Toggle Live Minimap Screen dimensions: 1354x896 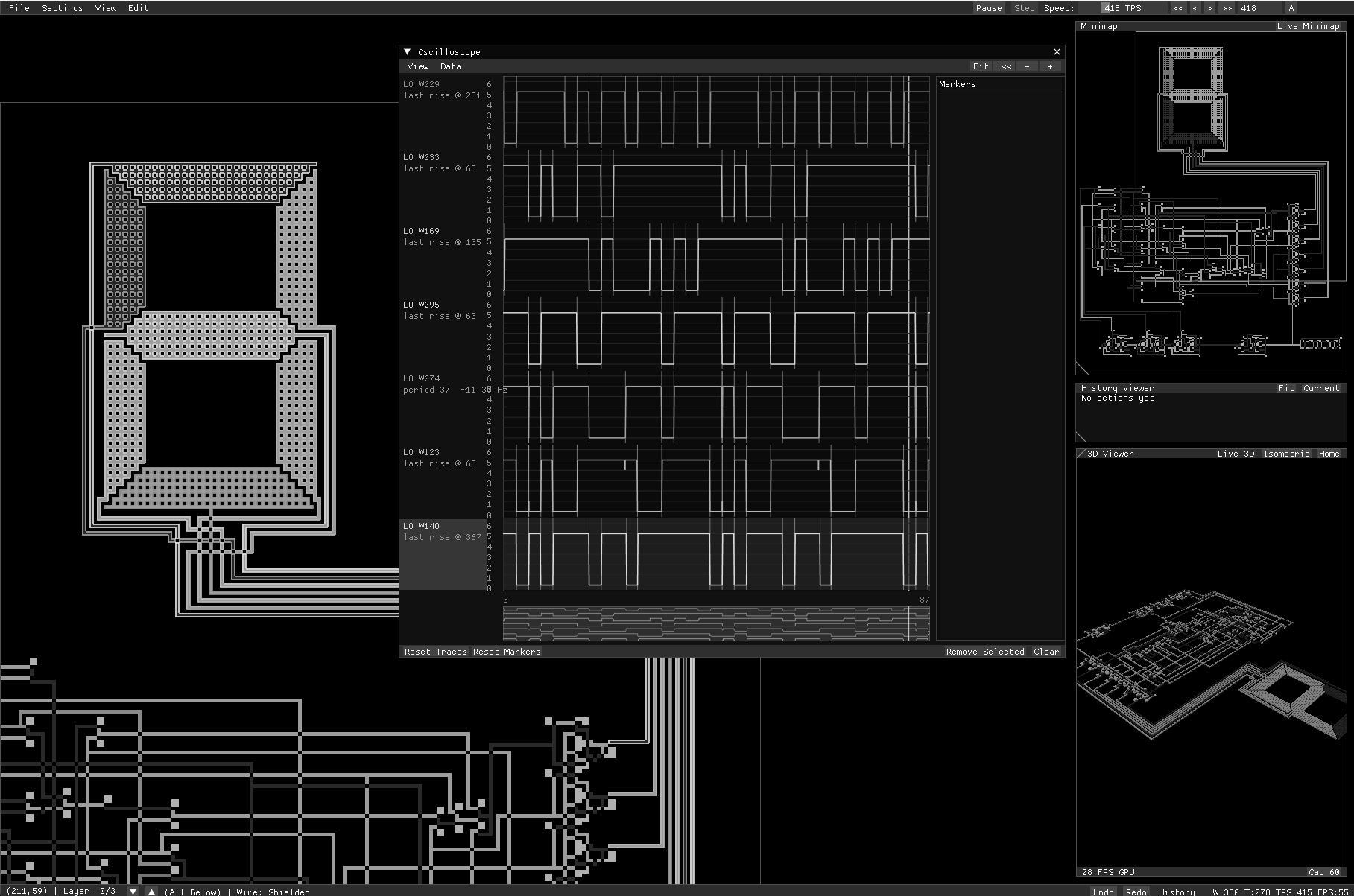[1308, 26]
